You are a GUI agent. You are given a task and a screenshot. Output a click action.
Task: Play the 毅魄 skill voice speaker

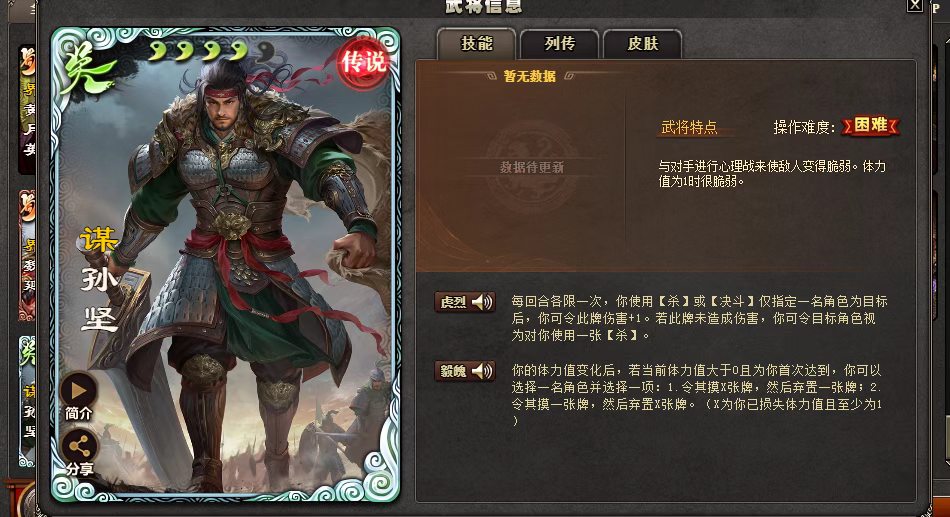[x=483, y=371]
